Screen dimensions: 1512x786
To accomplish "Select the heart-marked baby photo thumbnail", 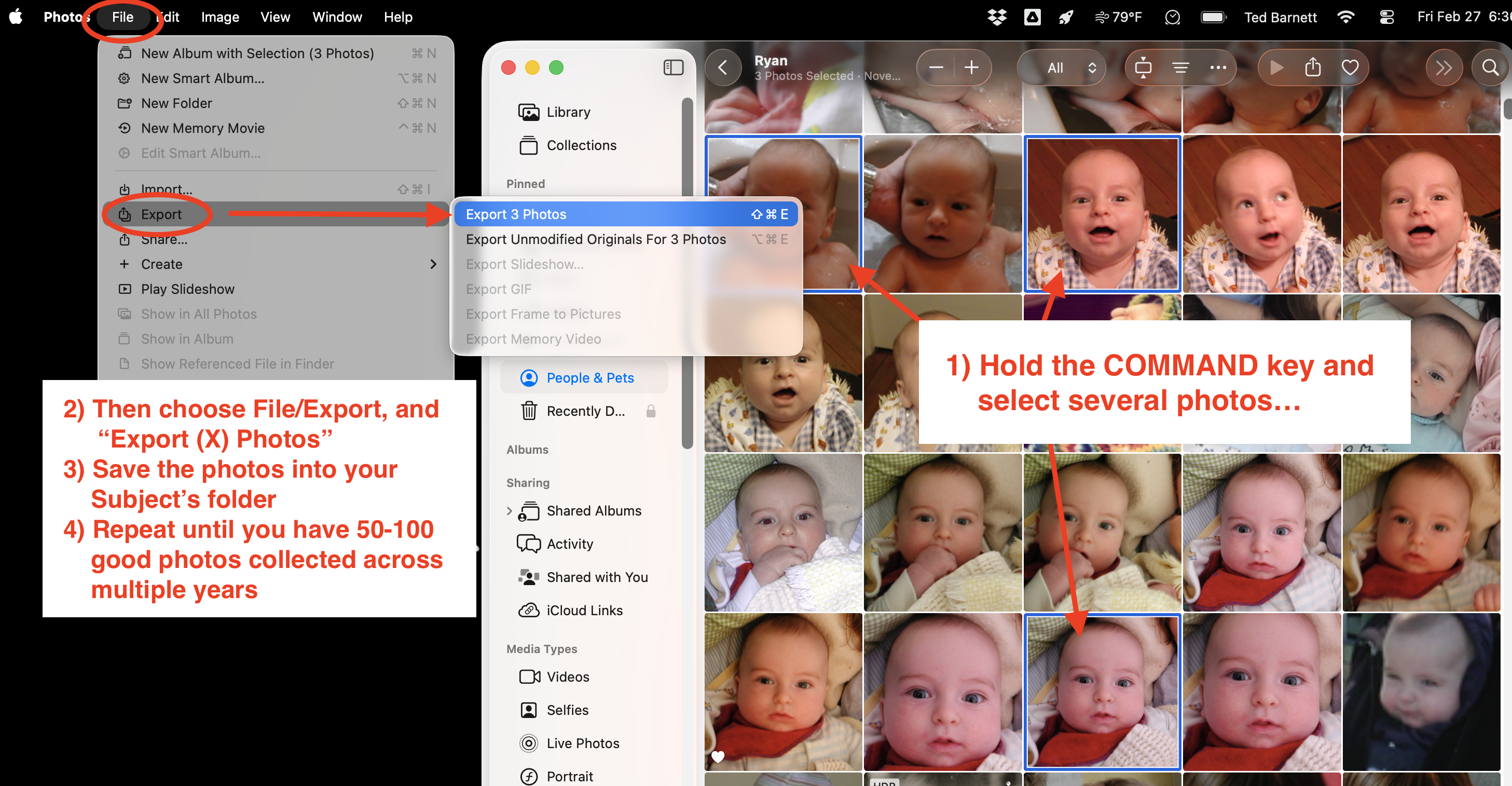I will coord(783,693).
